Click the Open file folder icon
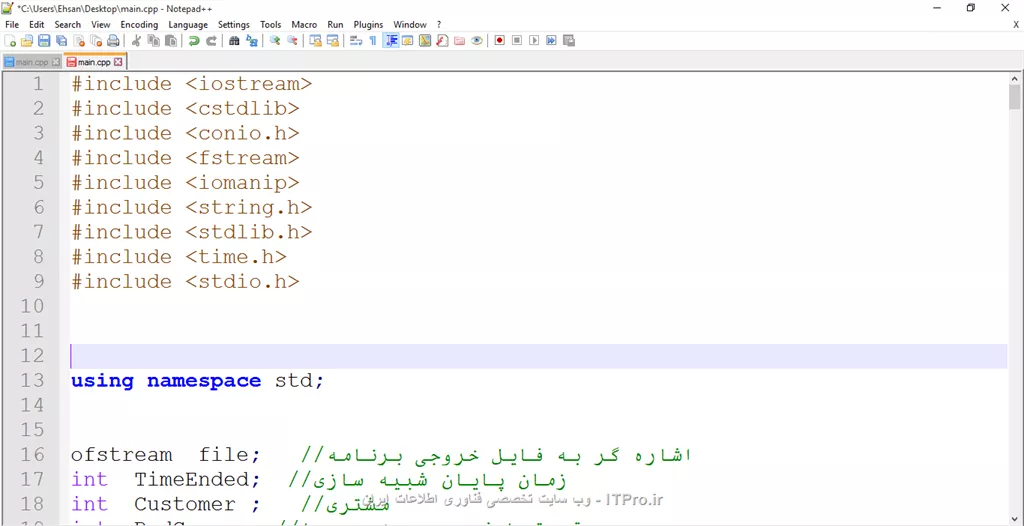The width and height of the screenshot is (1024, 526). [x=27, y=41]
